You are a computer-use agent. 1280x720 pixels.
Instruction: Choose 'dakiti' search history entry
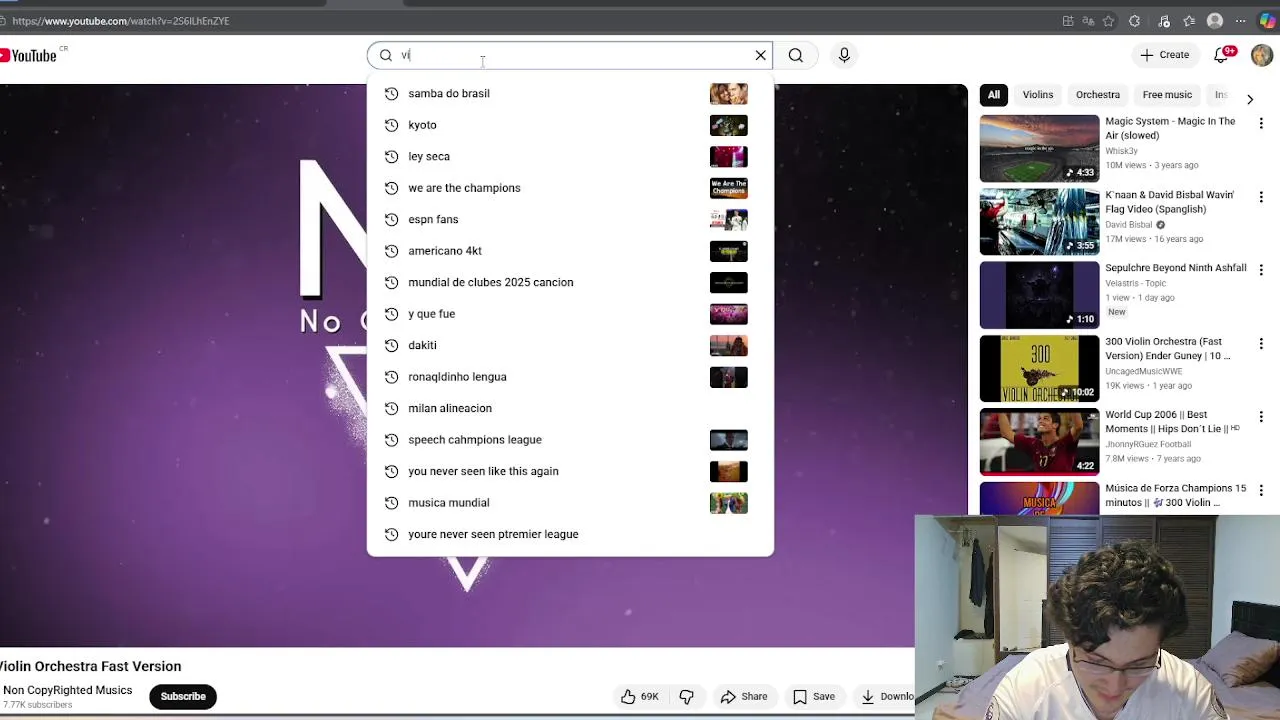570,345
